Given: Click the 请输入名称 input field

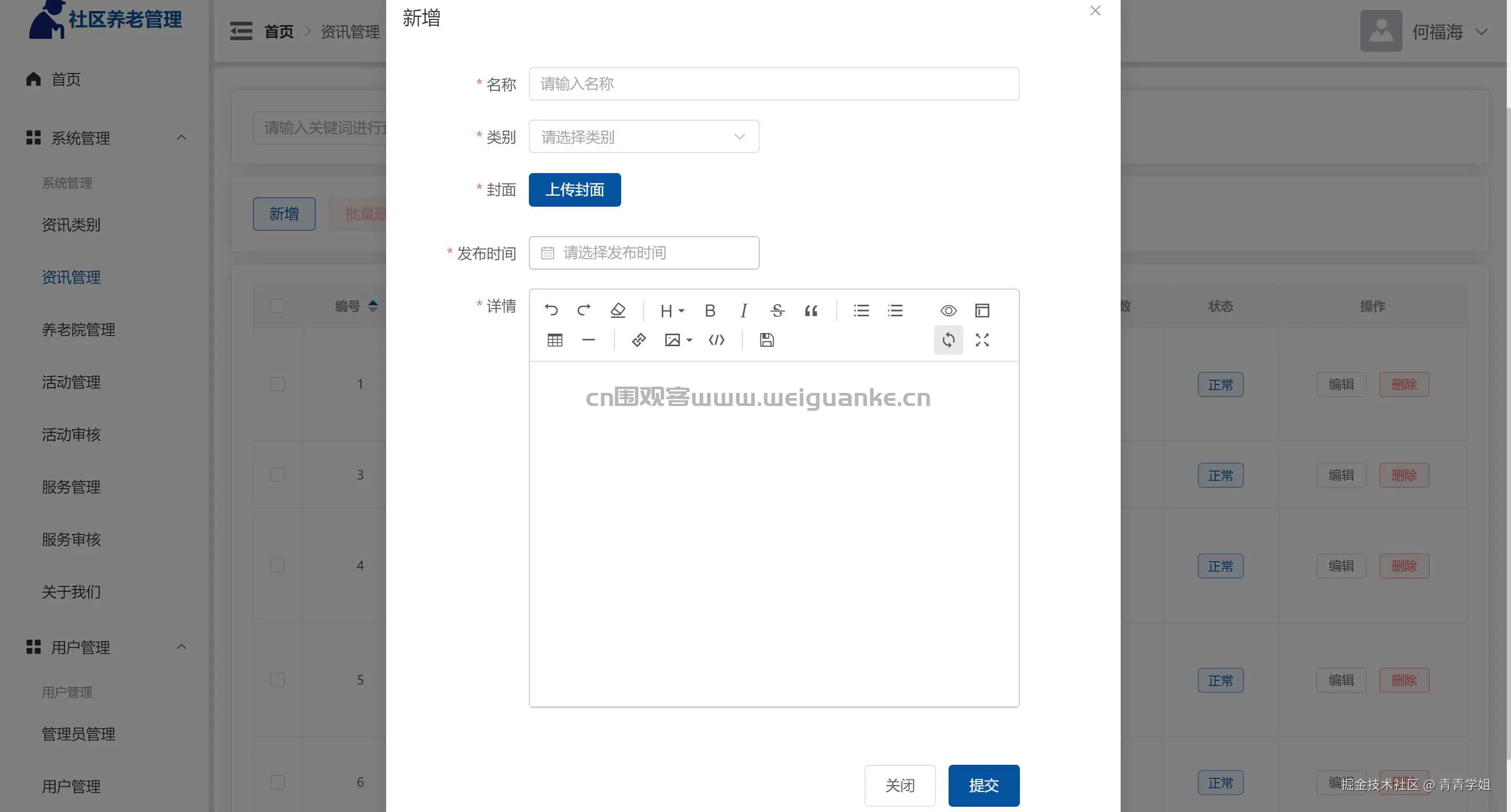Looking at the screenshot, I should click(x=774, y=84).
